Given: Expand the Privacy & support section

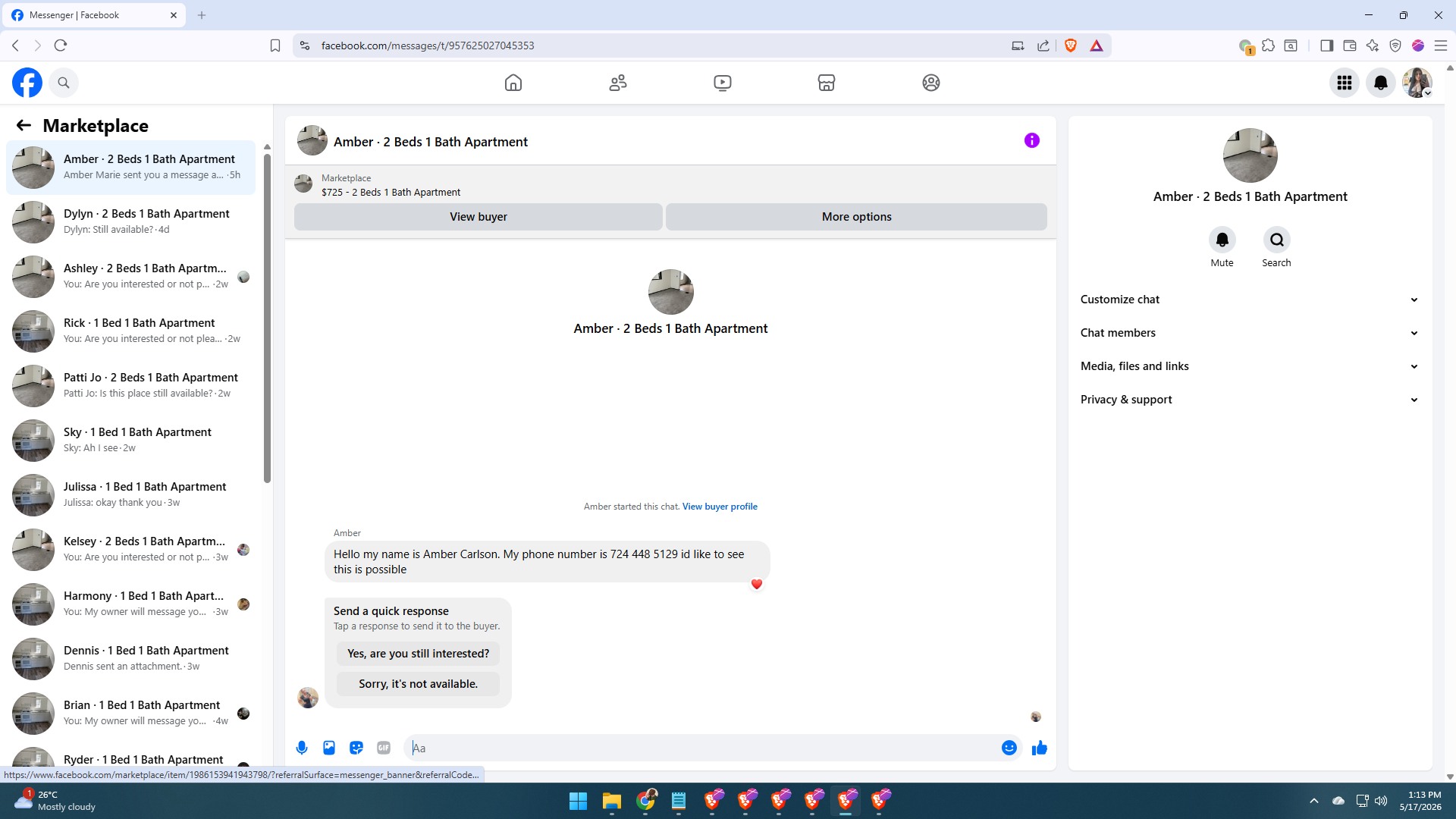Looking at the screenshot, I should point(1250,400).
